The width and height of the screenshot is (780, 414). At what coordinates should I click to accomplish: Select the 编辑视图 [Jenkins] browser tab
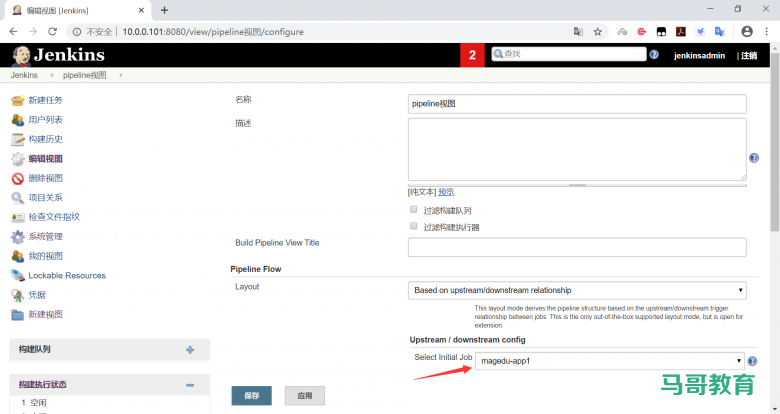pyautogui.click(x=77, y=10)
